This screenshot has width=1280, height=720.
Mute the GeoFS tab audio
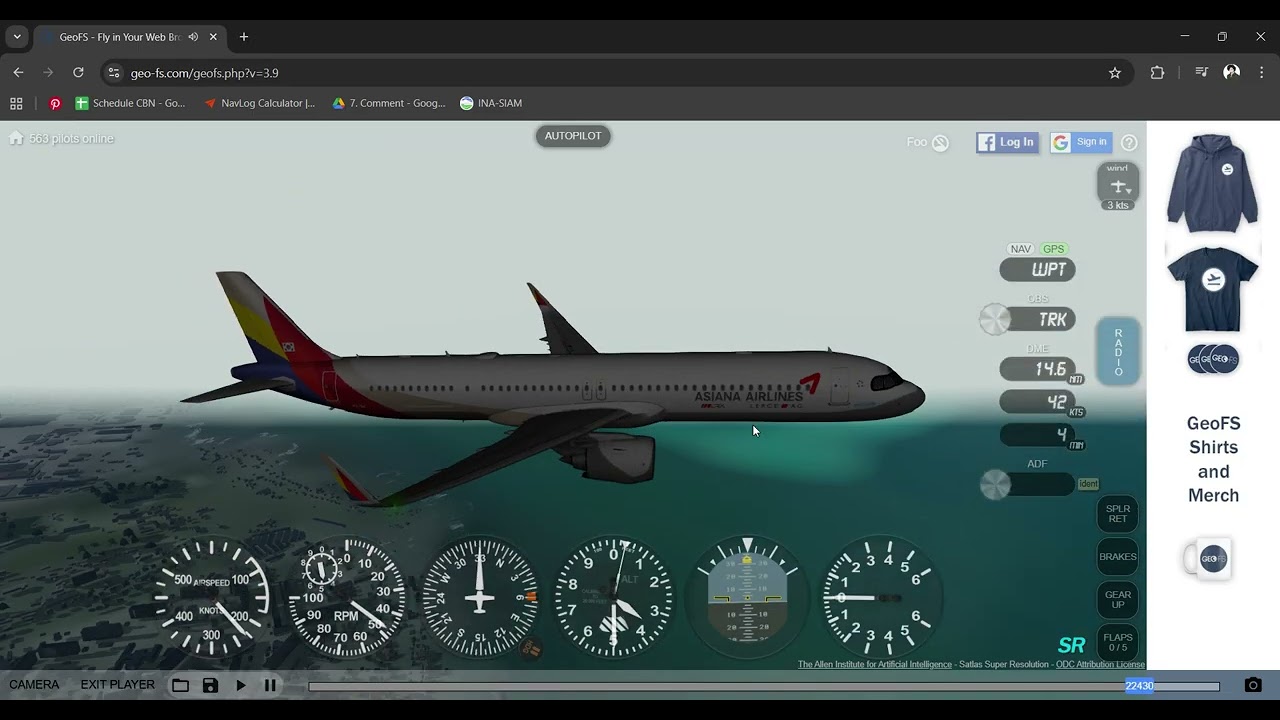click(x=193, y=37)
